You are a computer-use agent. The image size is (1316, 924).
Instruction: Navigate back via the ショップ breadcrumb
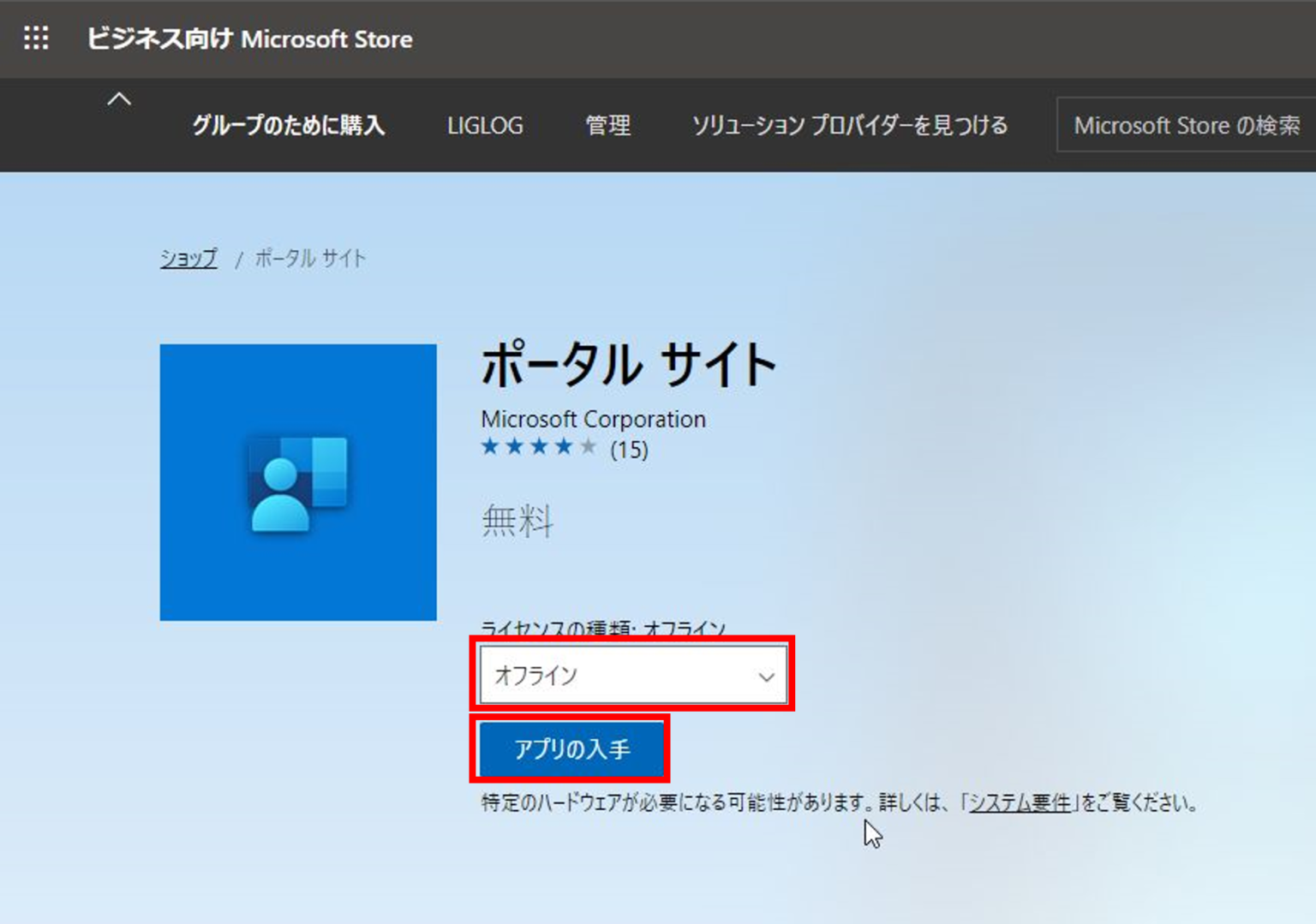(188, 257)
